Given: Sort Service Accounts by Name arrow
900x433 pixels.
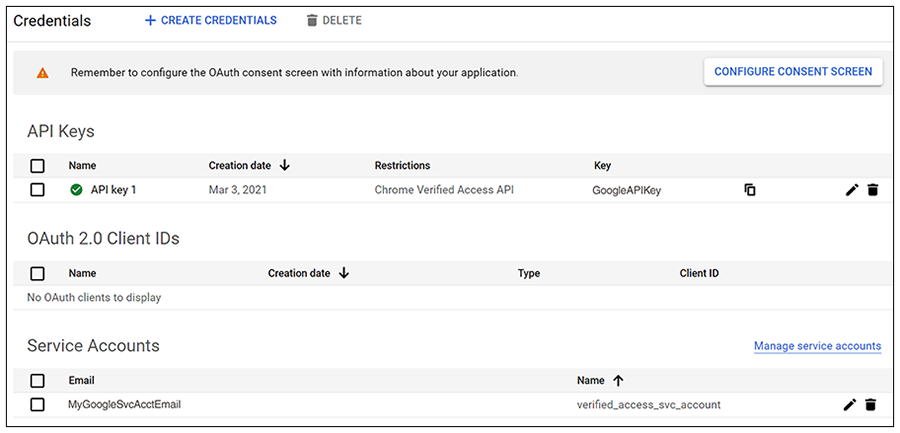Looking at the screenshot, I should (618, 380).
